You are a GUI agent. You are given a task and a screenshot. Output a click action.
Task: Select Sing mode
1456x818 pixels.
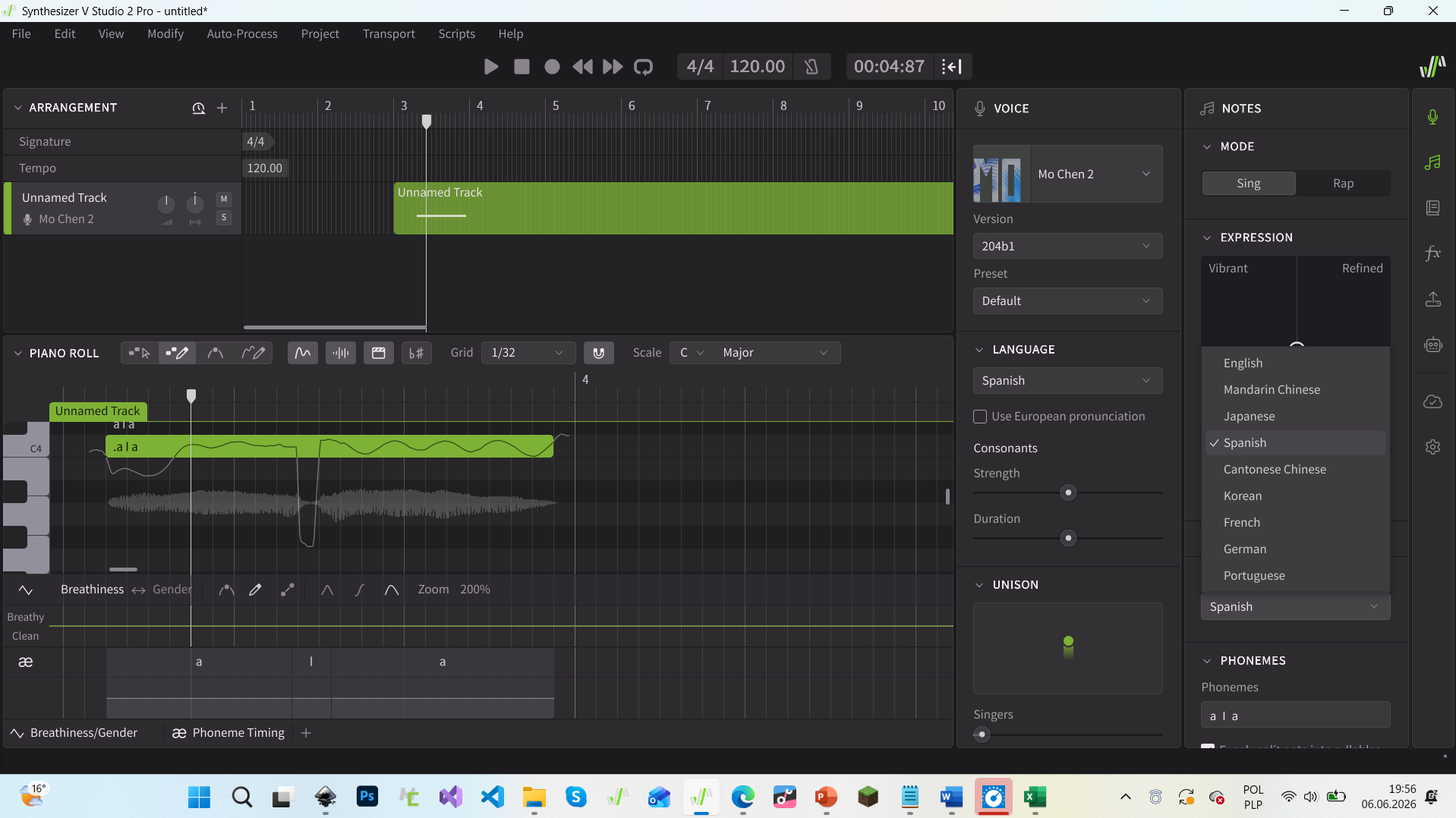pos(1249,184)
